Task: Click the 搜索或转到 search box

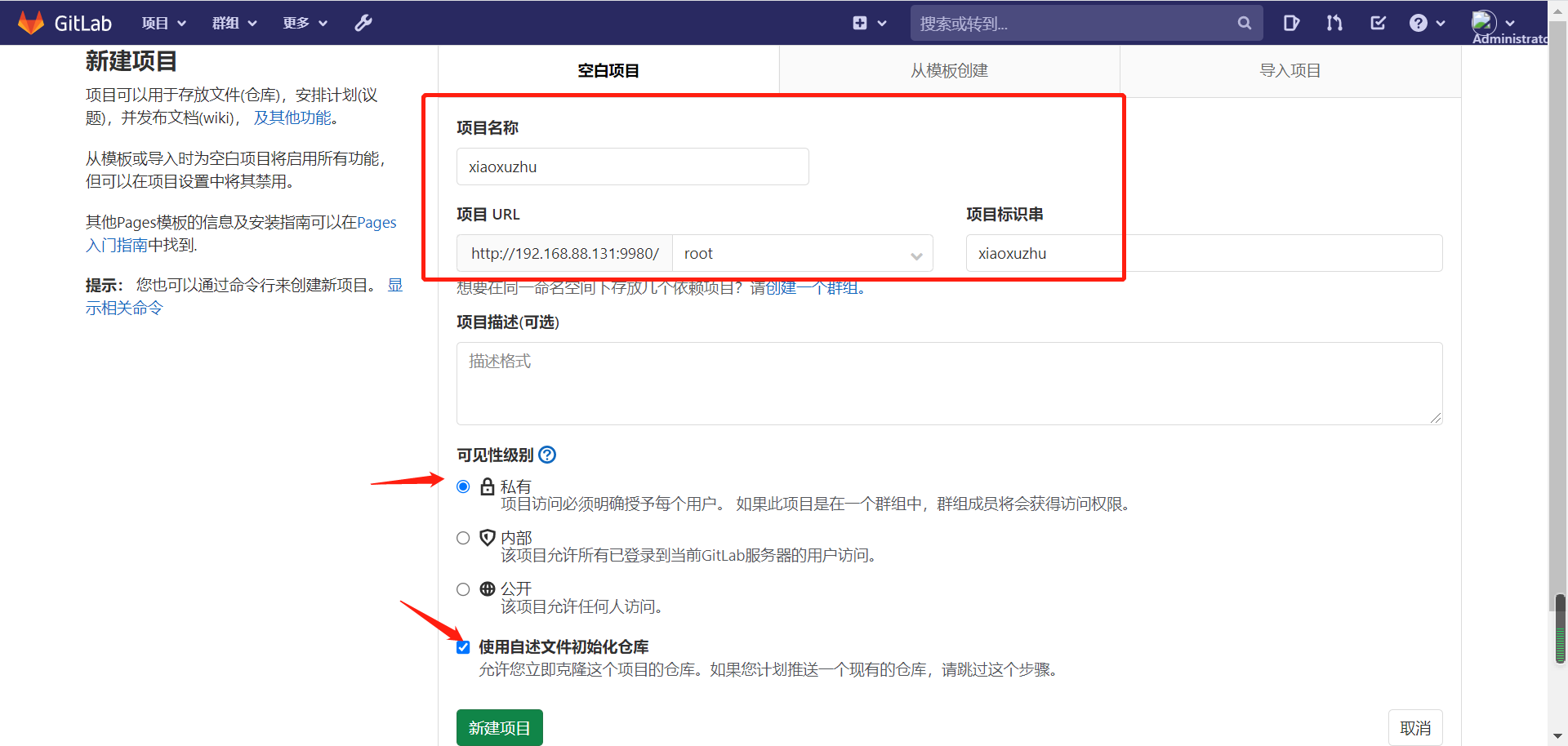Action: (1087, 23)
